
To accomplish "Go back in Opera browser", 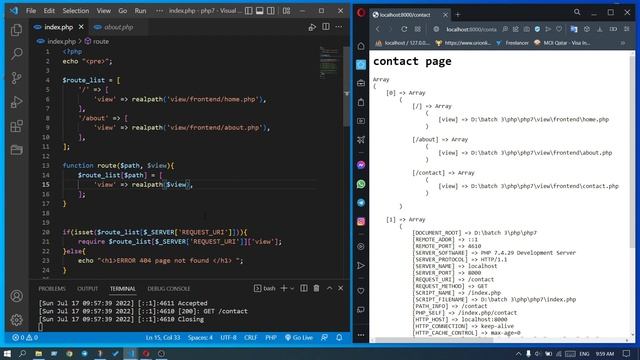I will tap(378, 29).
